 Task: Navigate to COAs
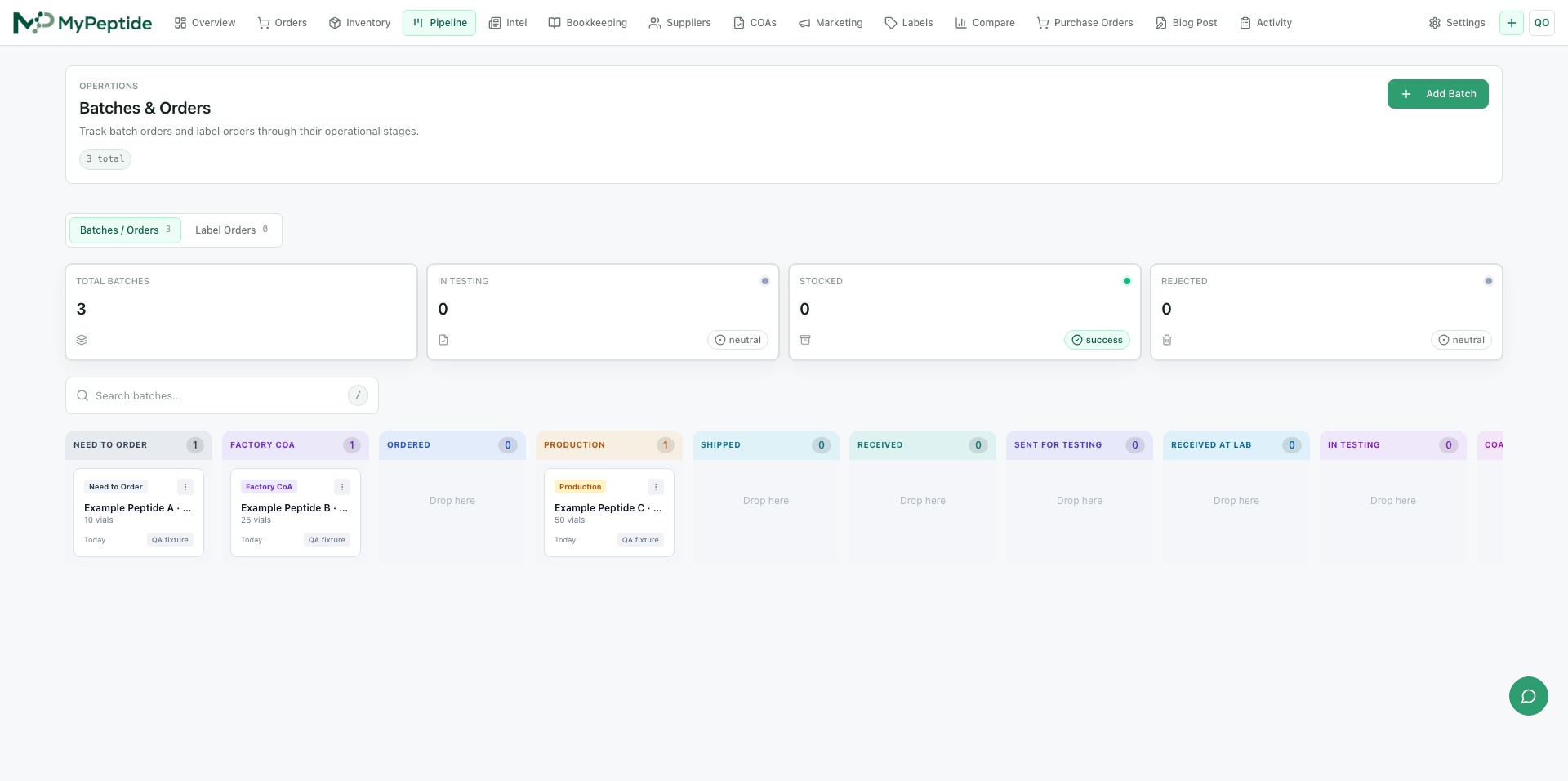click(755, 23)
